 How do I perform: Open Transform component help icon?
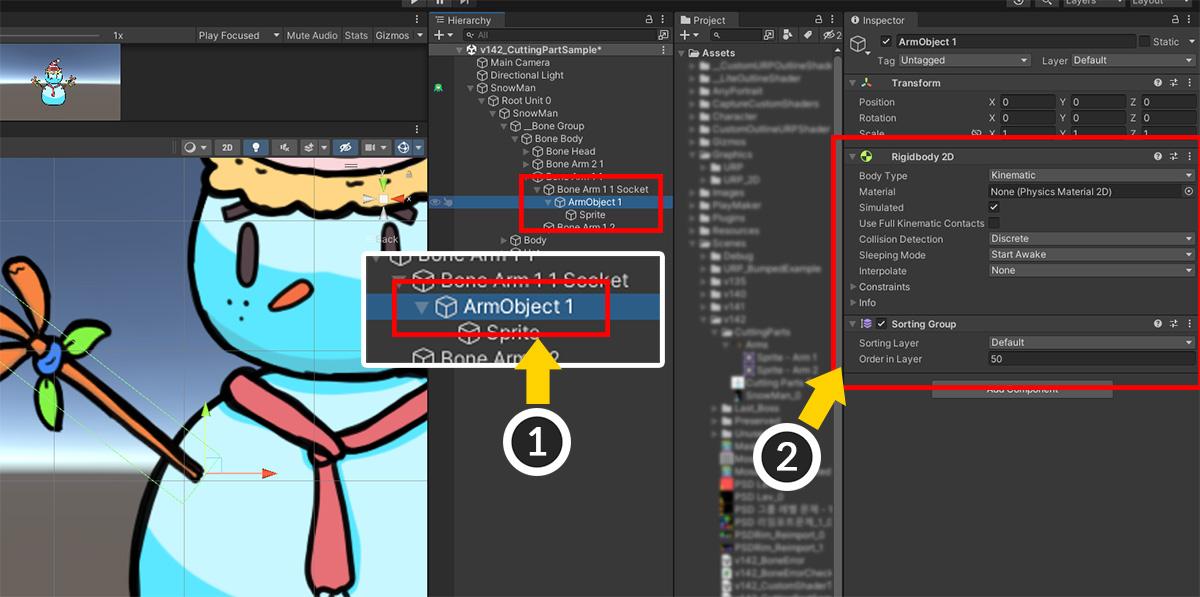click(x=1158, y=83)
